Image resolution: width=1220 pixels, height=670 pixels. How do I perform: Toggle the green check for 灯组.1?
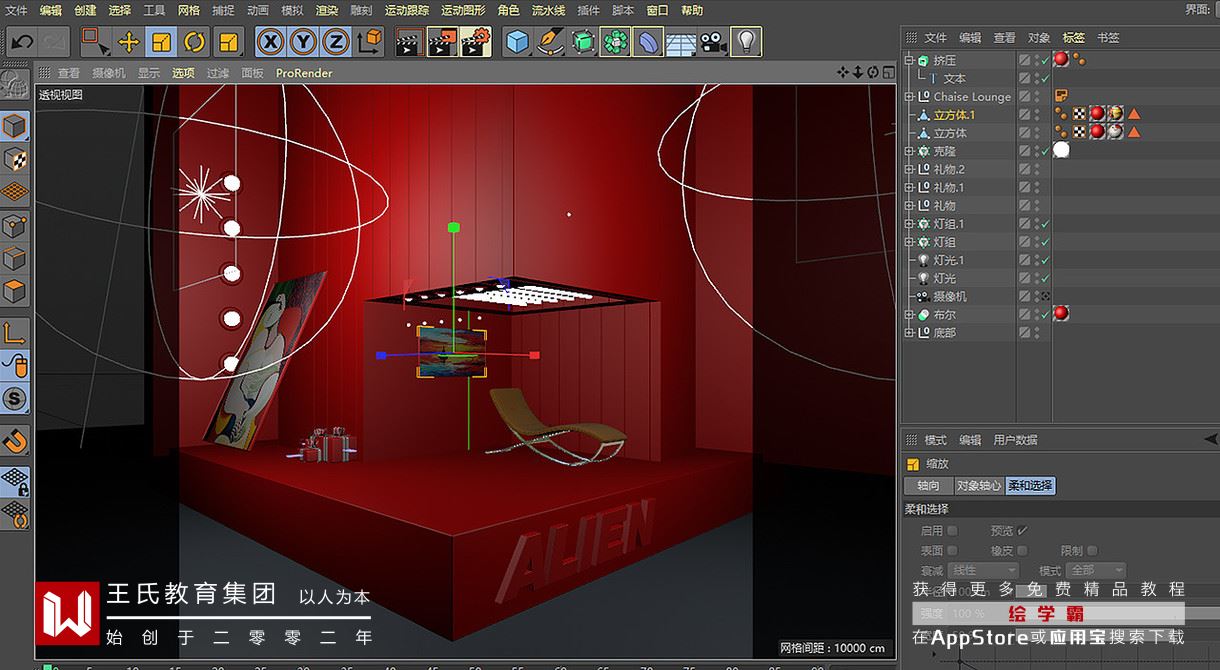(1045, 224)
